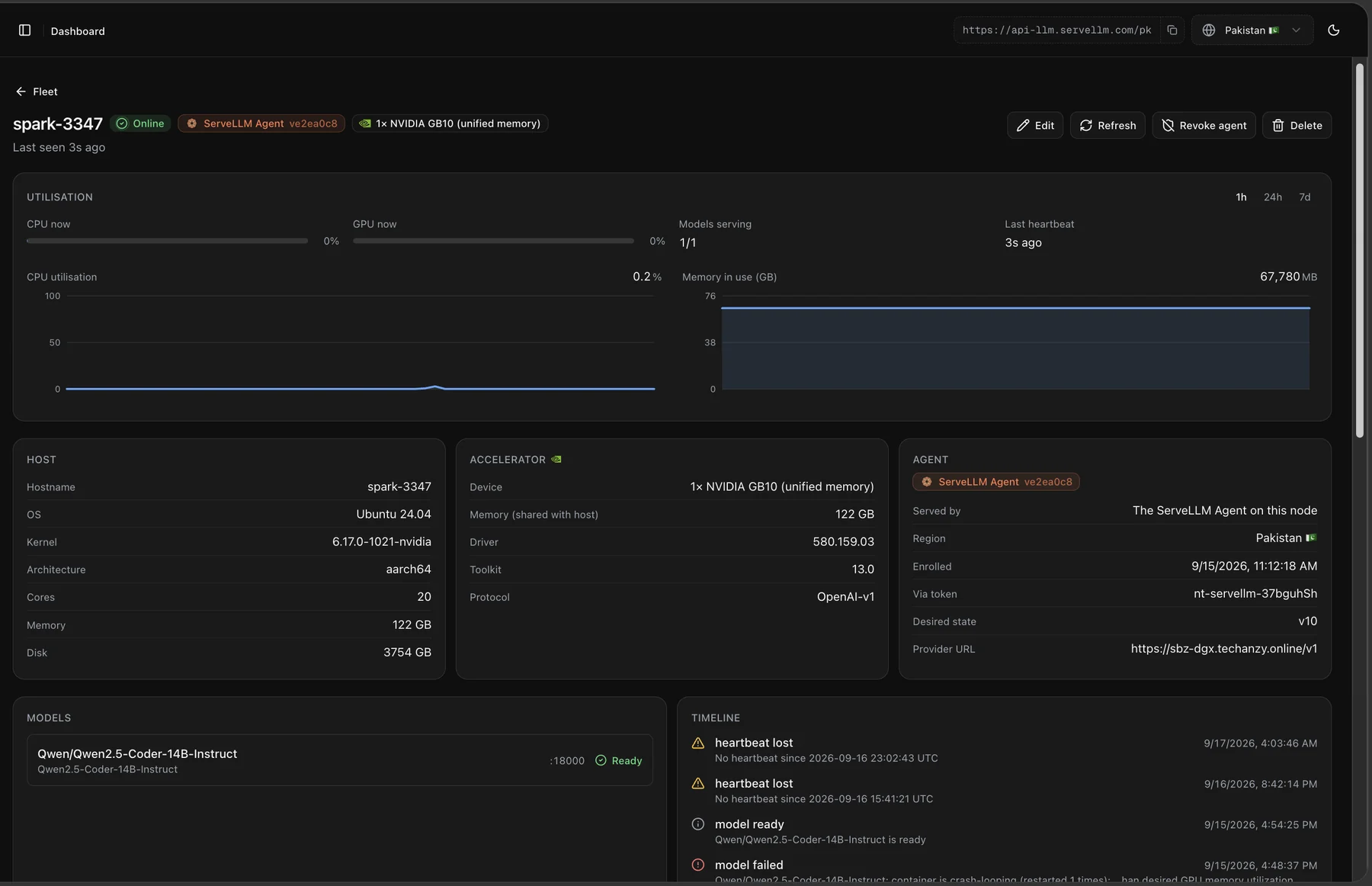Open the Qwen2.5-Coder-14B-Instruct model row
1372x886 pixels.
[340, 760]
